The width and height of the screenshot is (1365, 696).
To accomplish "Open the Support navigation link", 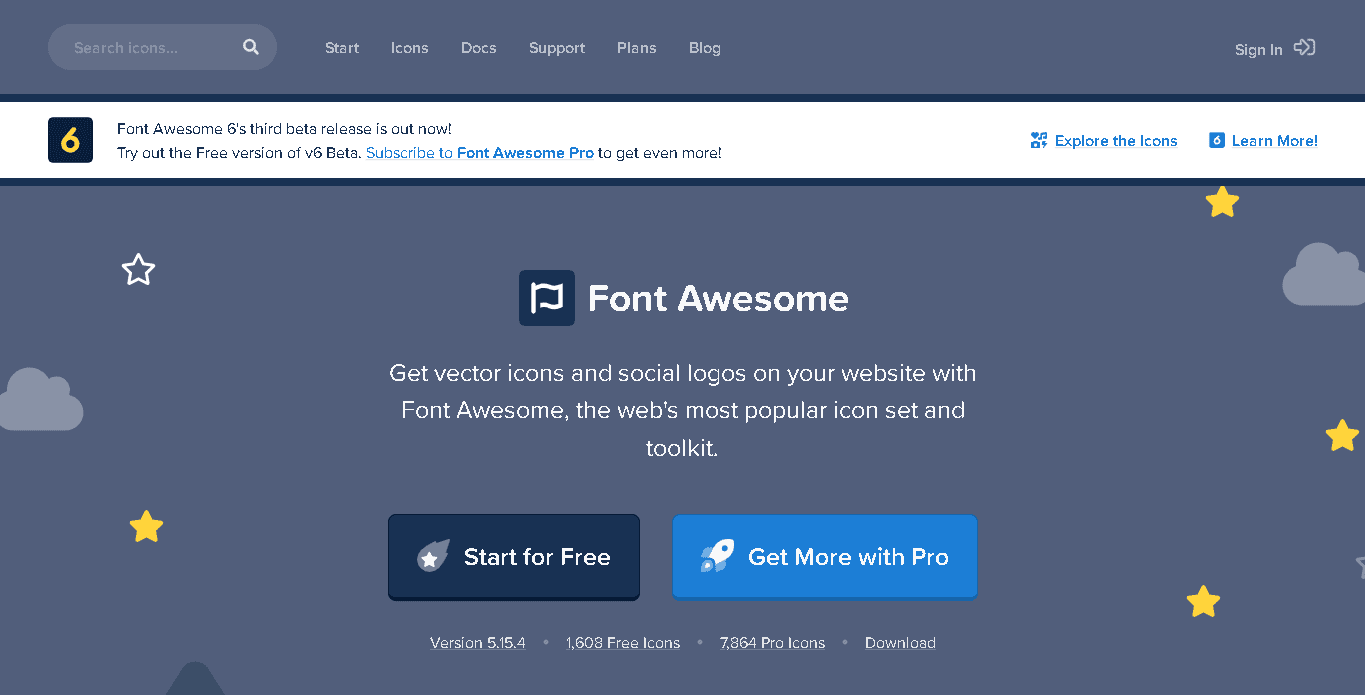I will [557, 48].
